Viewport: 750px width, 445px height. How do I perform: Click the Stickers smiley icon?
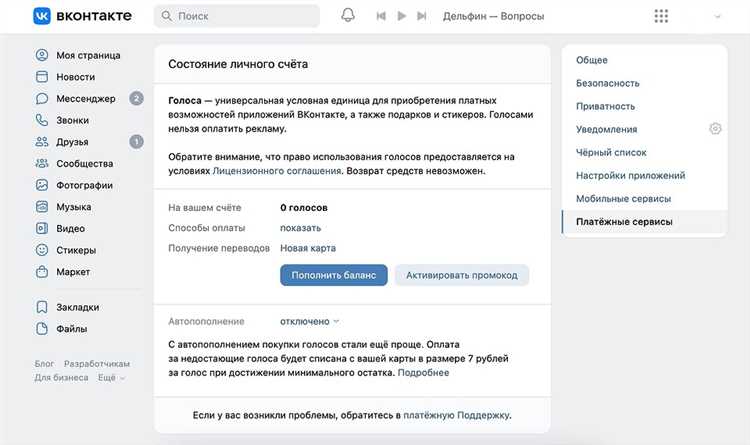point(42,250)
